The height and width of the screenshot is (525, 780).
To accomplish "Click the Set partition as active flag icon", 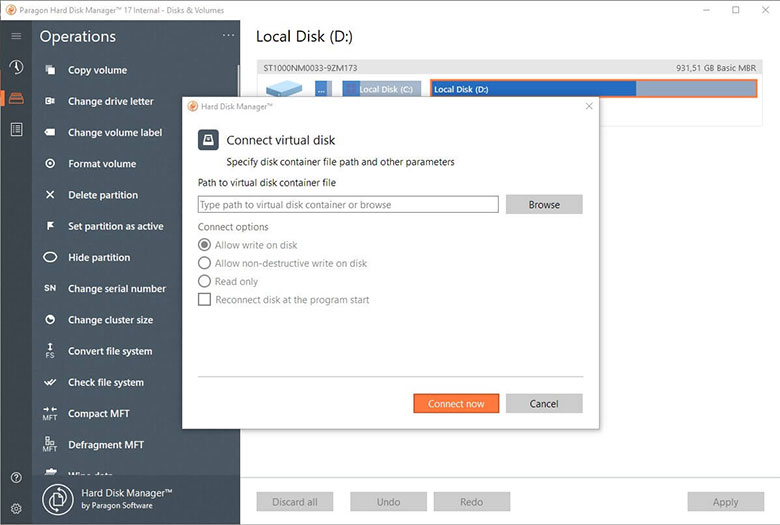I will click(50, 226).
